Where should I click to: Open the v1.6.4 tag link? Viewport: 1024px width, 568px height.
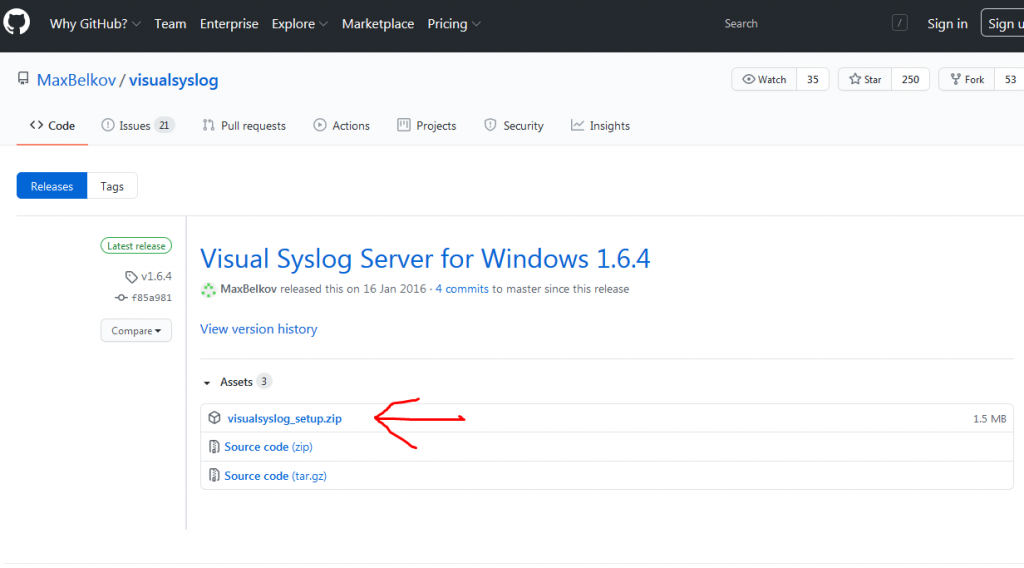pos(148,276)
